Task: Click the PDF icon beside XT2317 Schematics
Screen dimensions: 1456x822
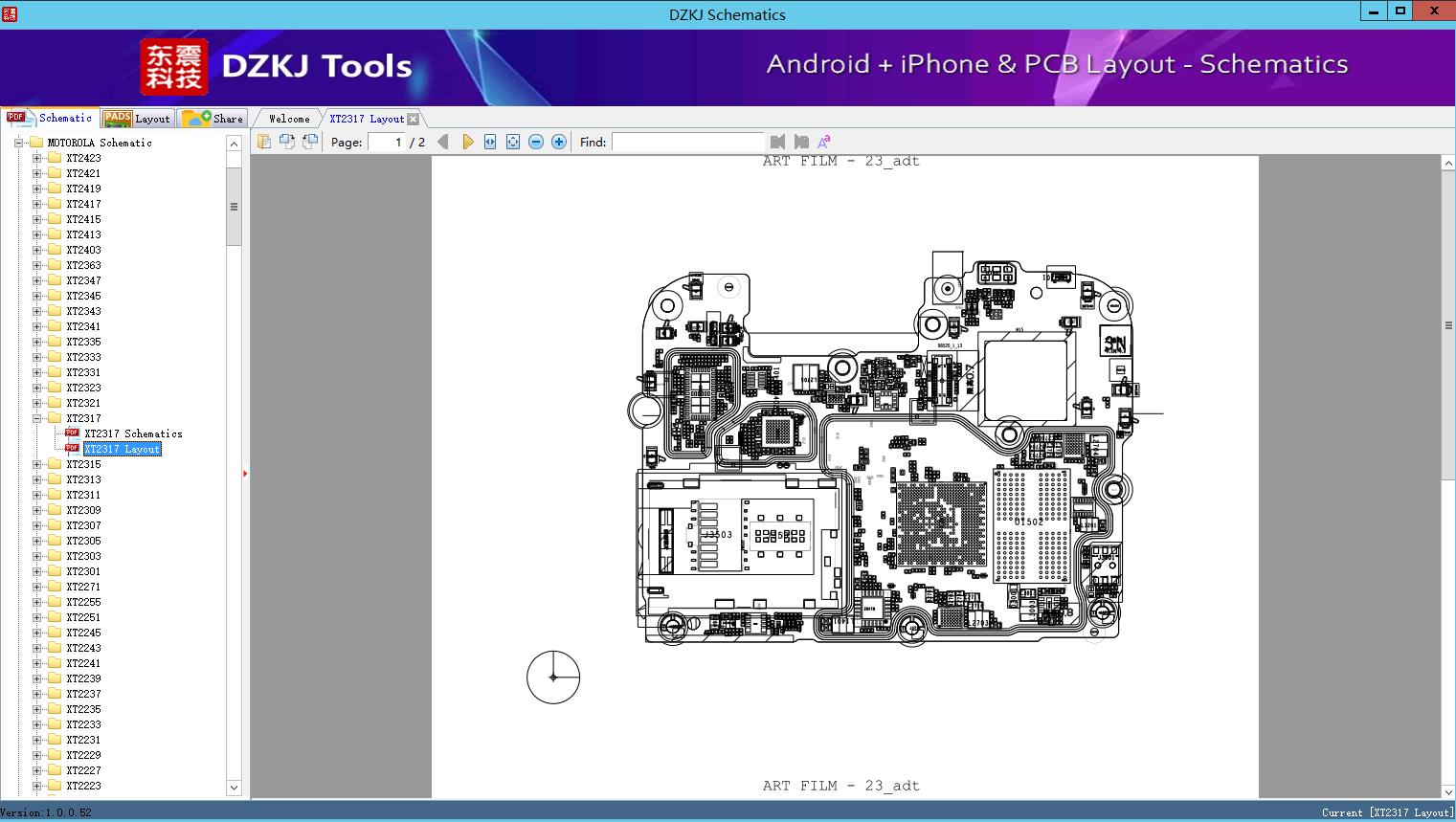Action: [x=72, y=433]
